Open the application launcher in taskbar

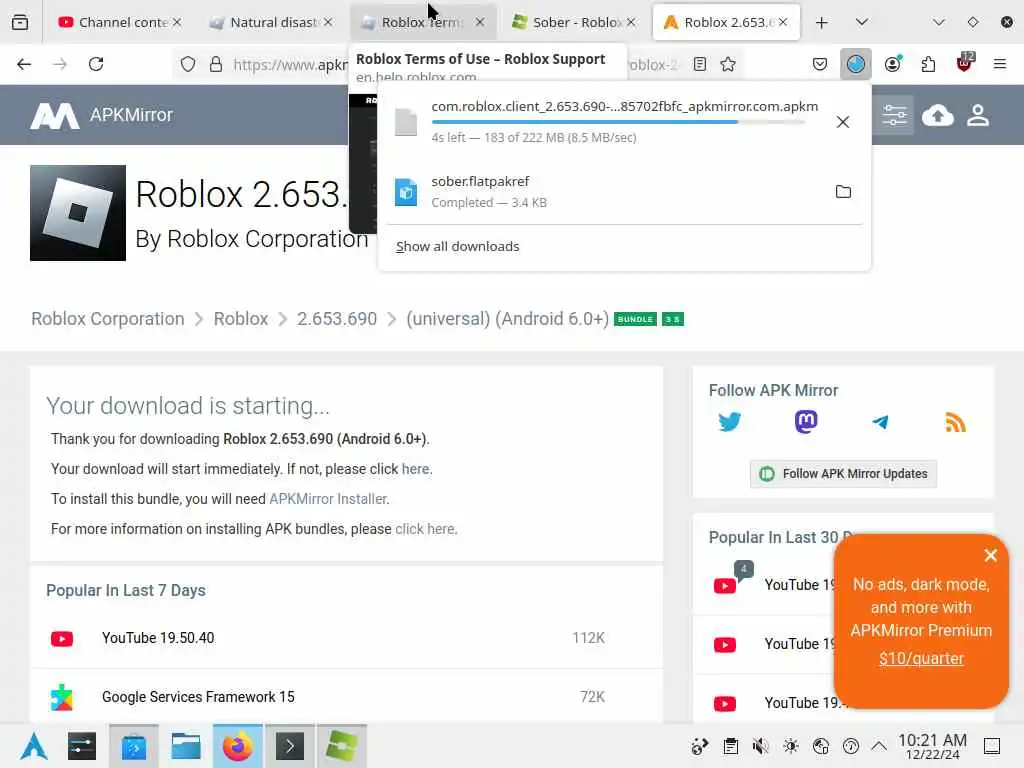coord(34,746)
